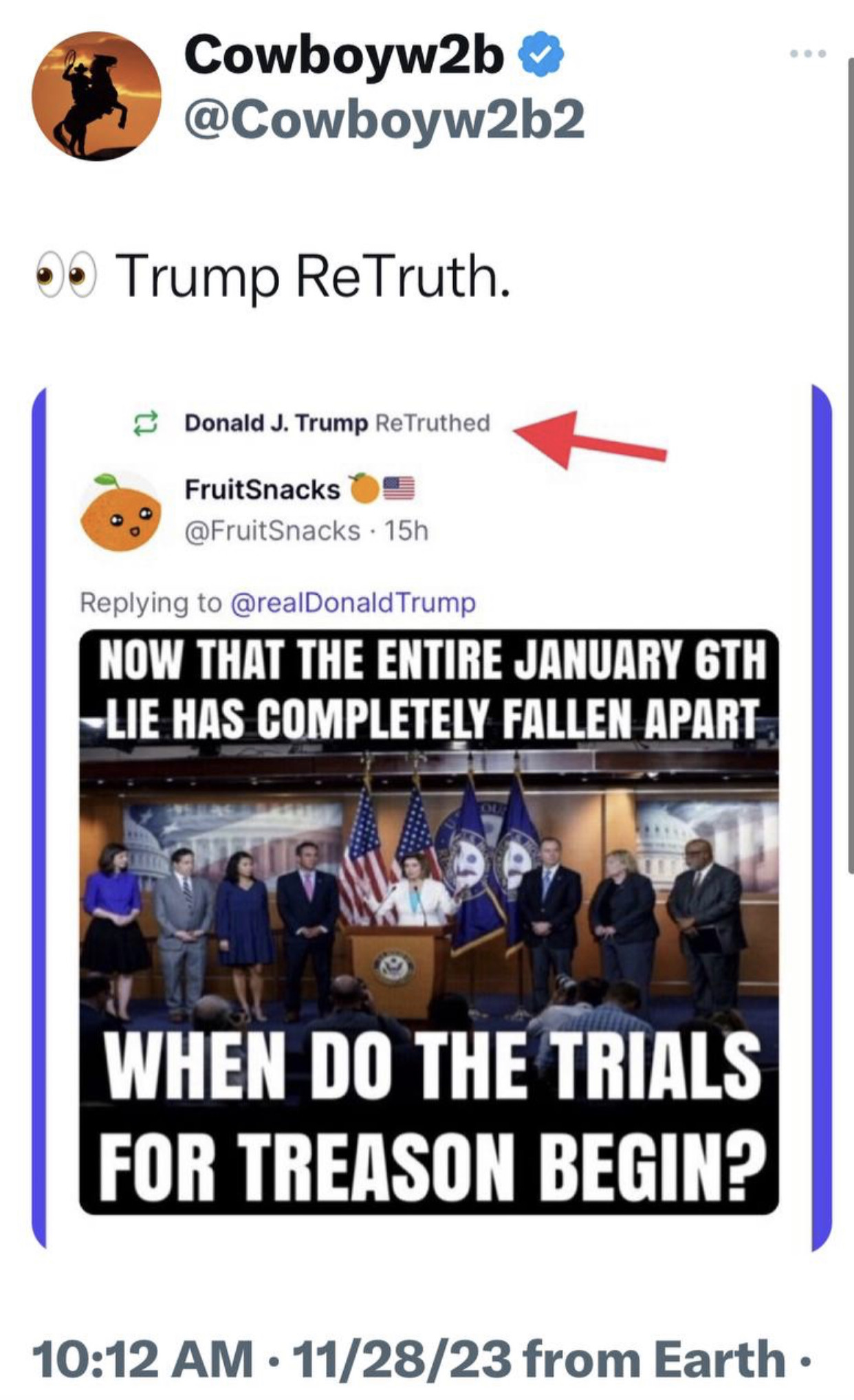
Task: Open the @realDonaldTrump mention link
Action: coord(353,602)
